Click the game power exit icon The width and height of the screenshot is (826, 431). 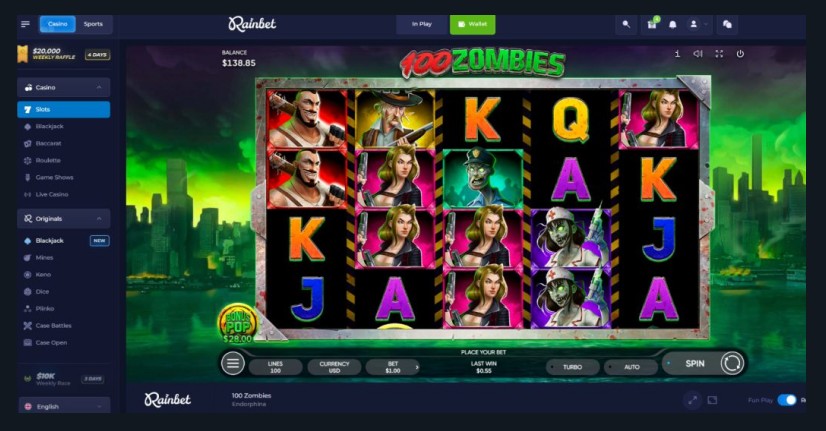pyautogui.click(x=740, y=54)
